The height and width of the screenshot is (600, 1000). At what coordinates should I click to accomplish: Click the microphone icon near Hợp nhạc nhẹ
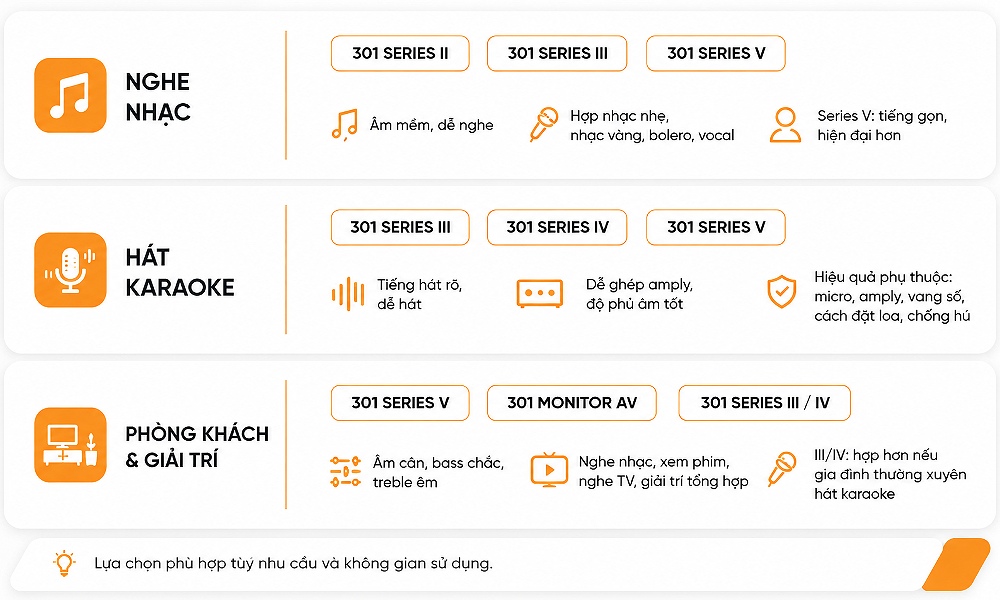pyautogui.click(x=544, y=124)
